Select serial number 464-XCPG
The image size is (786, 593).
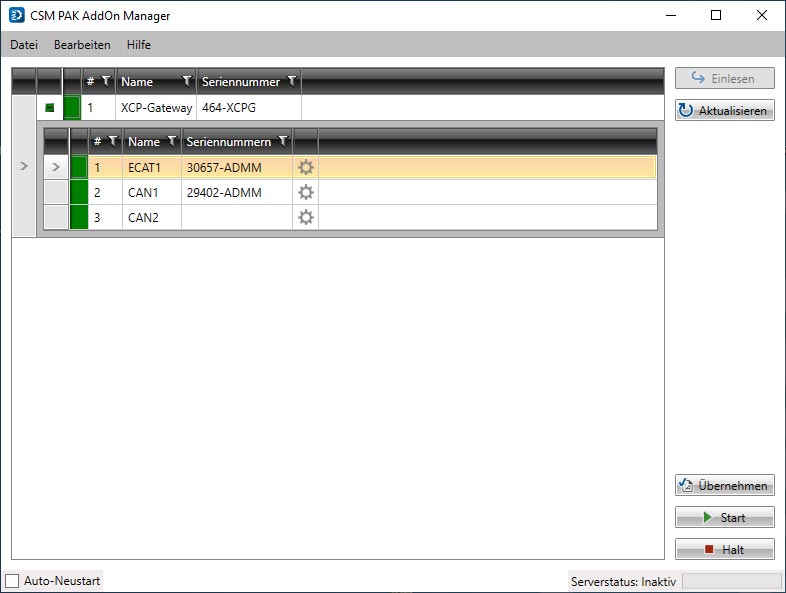pyautogui.click(x=249, y=108)
